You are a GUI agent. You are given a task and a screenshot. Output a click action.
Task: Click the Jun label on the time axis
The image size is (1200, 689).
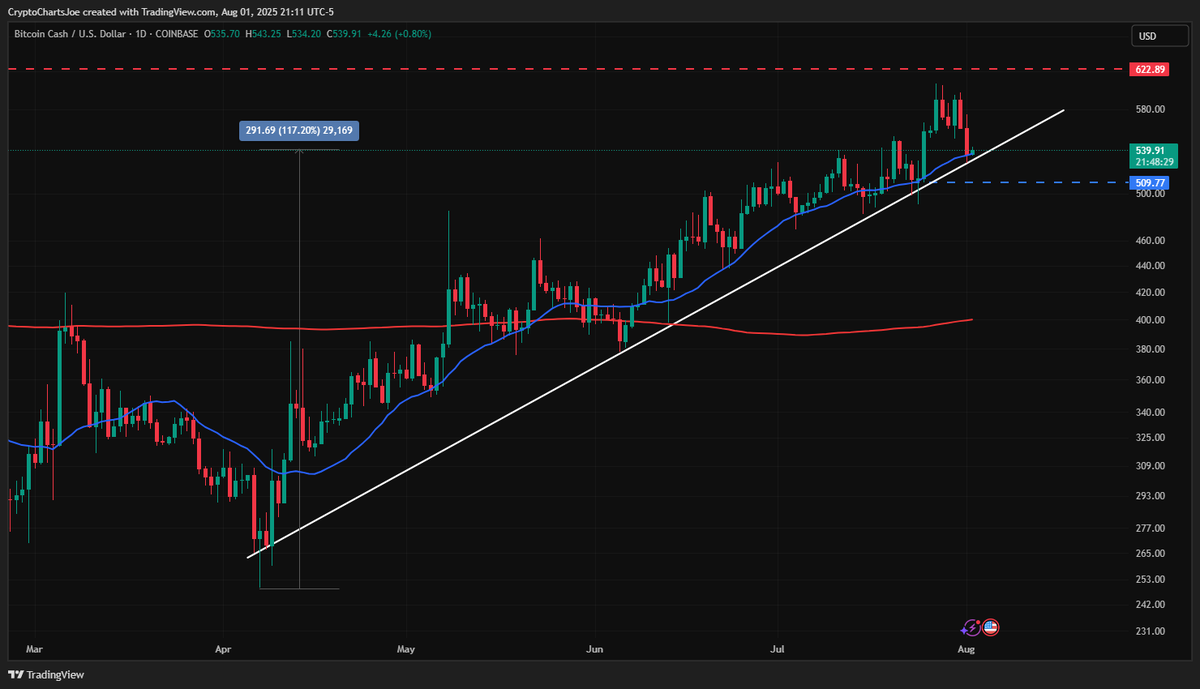(594, 648)
